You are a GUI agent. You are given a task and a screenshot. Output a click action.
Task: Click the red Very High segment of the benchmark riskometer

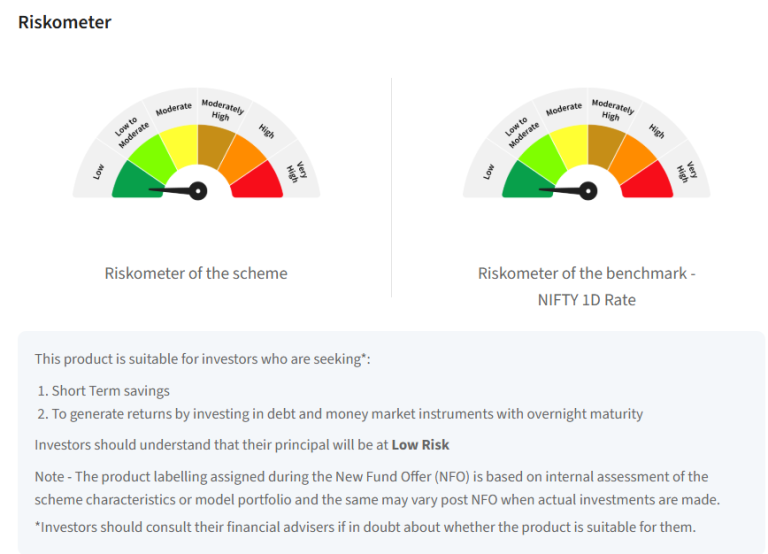[649, 180]
